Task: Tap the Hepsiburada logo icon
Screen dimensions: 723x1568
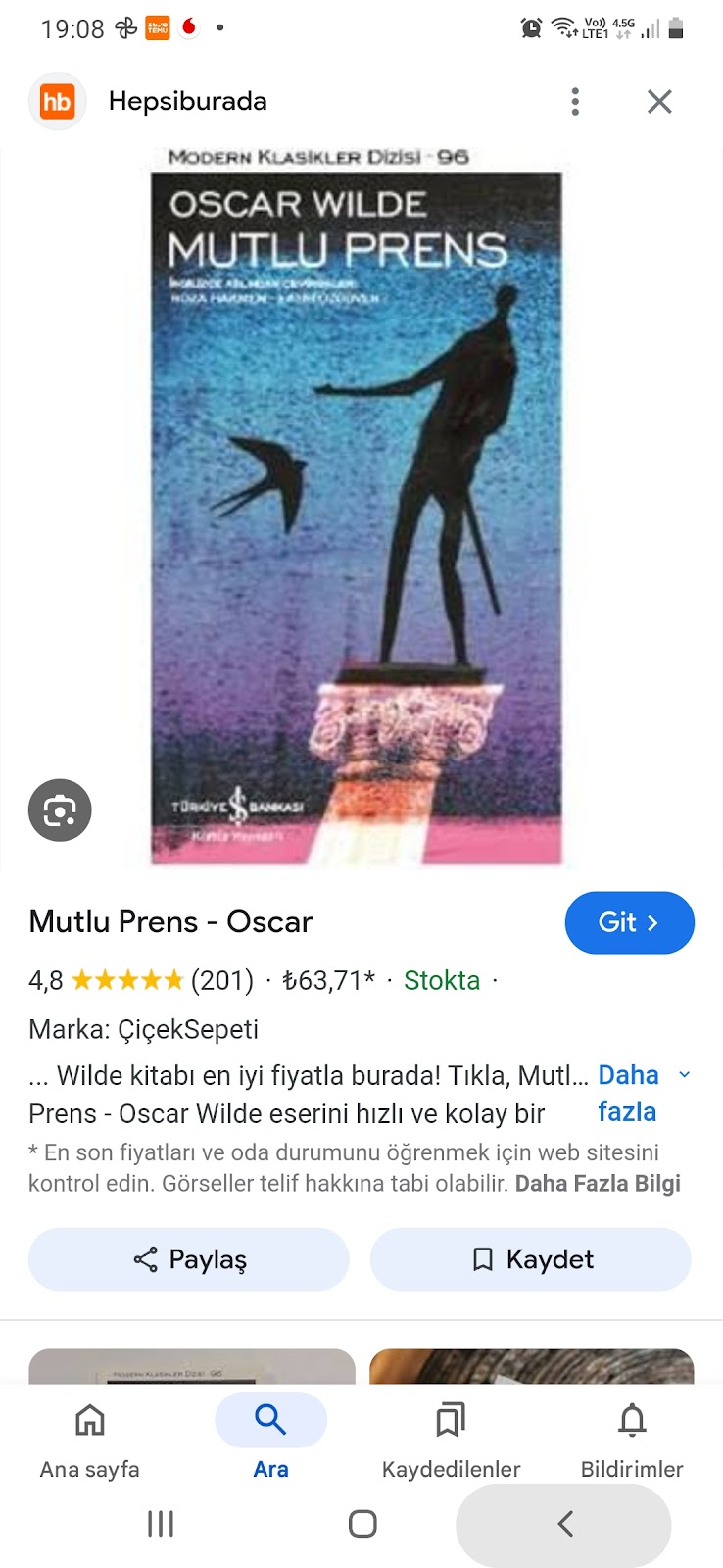Action: coord(58,101)
